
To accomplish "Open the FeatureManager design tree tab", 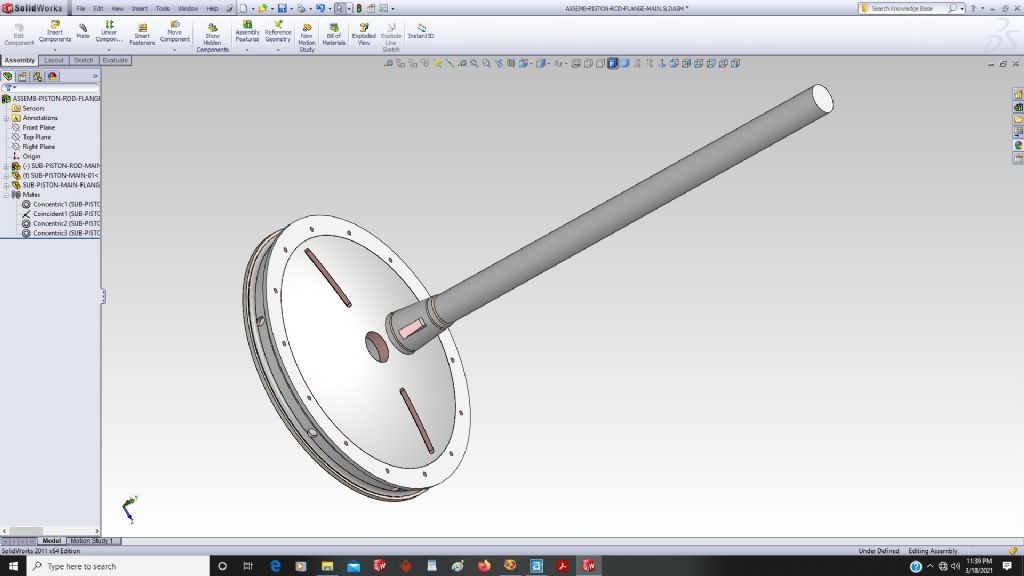I will point(8,76).
